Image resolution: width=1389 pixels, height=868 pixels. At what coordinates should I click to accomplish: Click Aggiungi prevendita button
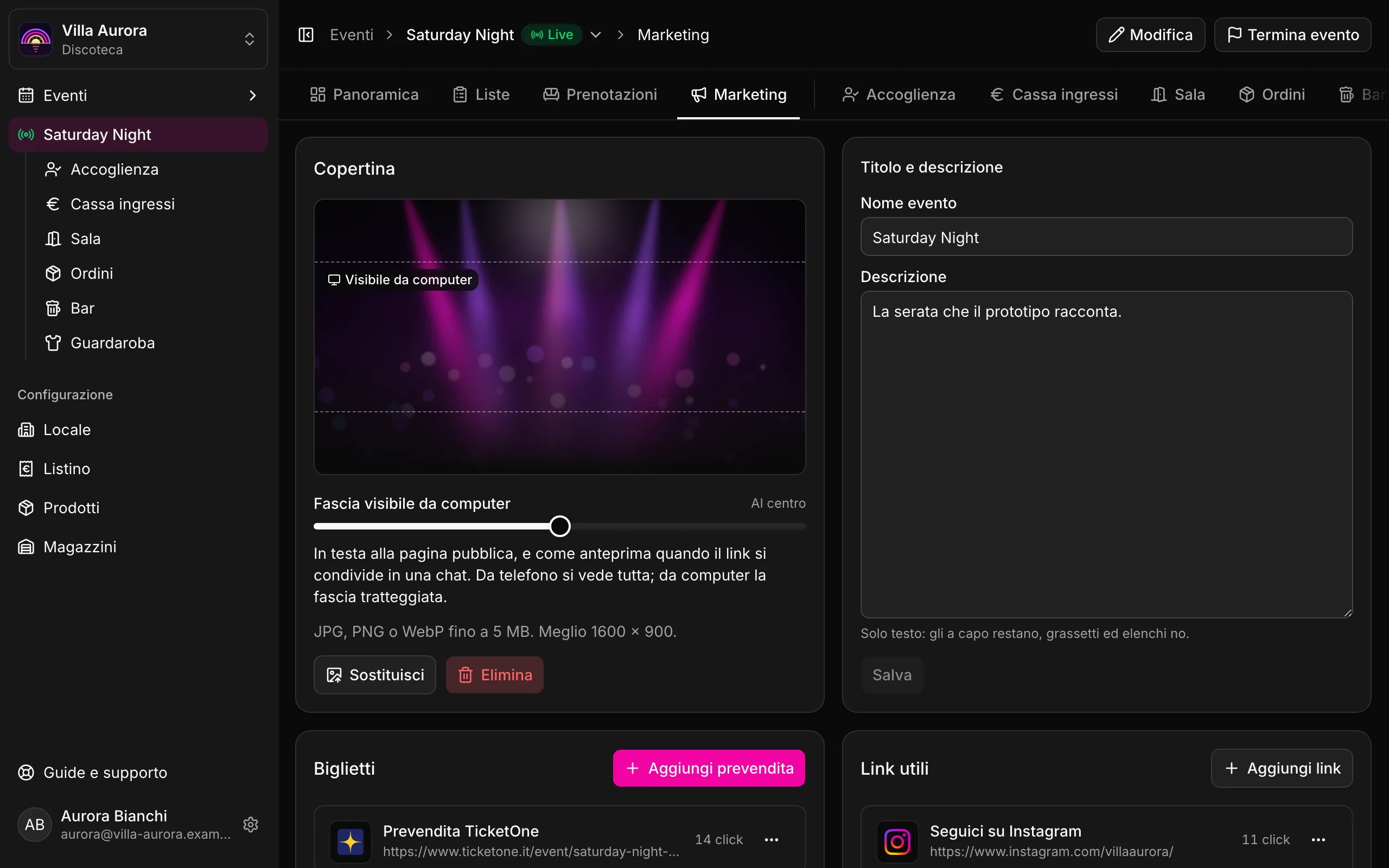(x=709, y=768)
